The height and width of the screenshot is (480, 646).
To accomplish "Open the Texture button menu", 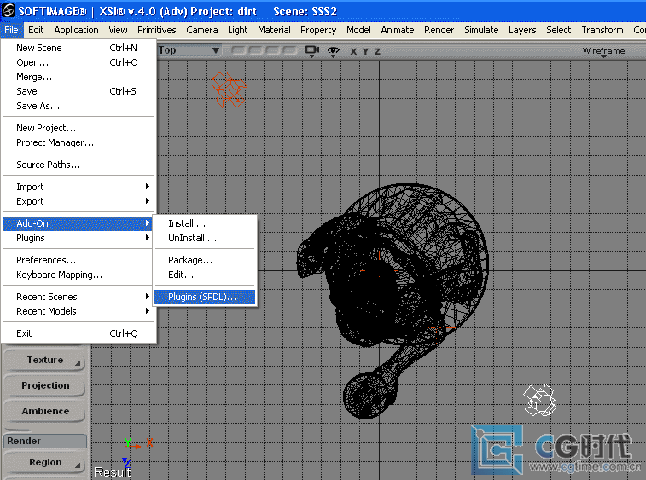I will coord(44,360).
